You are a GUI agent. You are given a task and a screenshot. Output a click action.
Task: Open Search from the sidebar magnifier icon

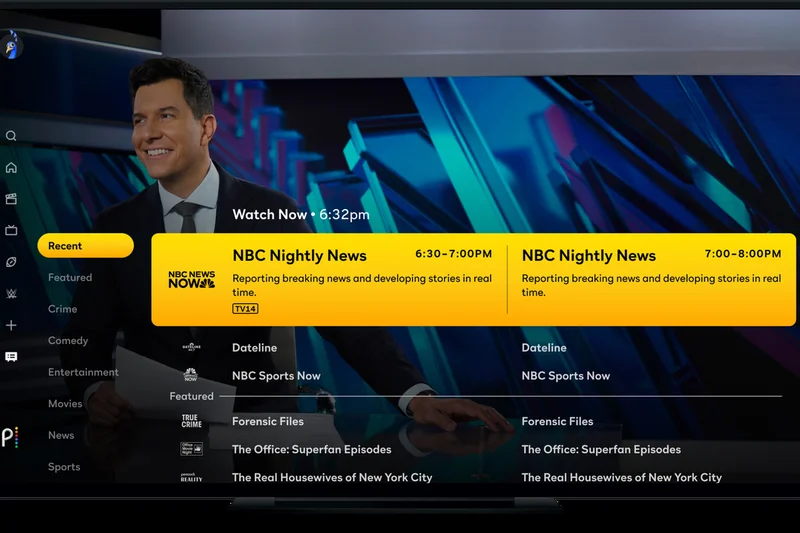(11, 136)
